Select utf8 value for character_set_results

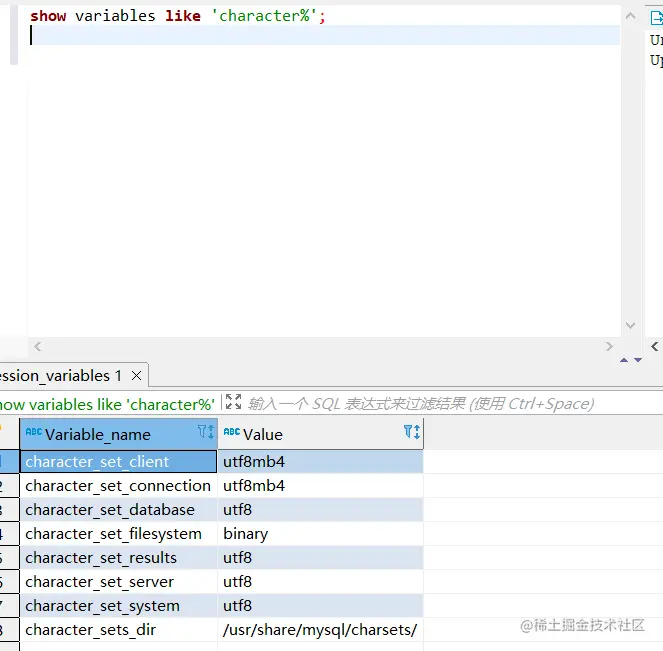click(x=321, y=558)
